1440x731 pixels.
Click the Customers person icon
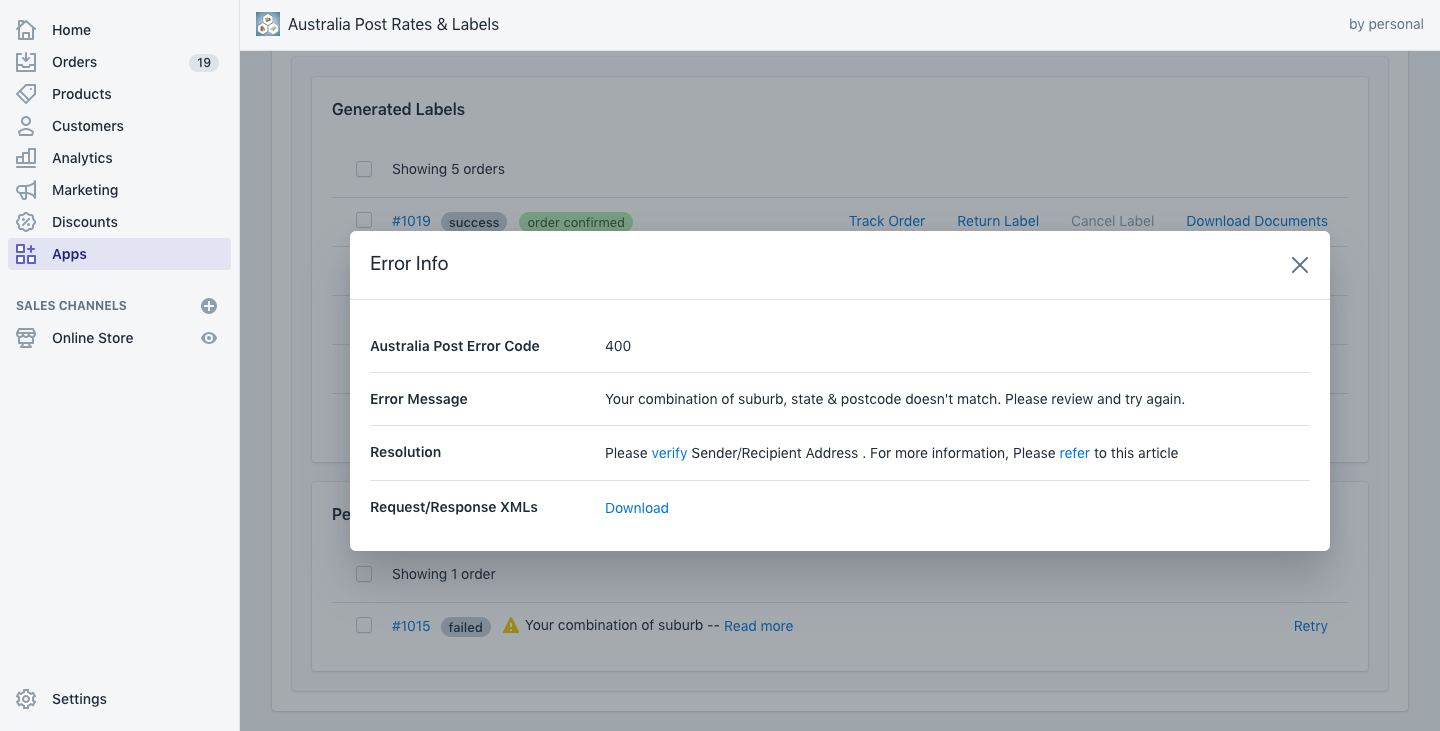[x=26, y=126]
